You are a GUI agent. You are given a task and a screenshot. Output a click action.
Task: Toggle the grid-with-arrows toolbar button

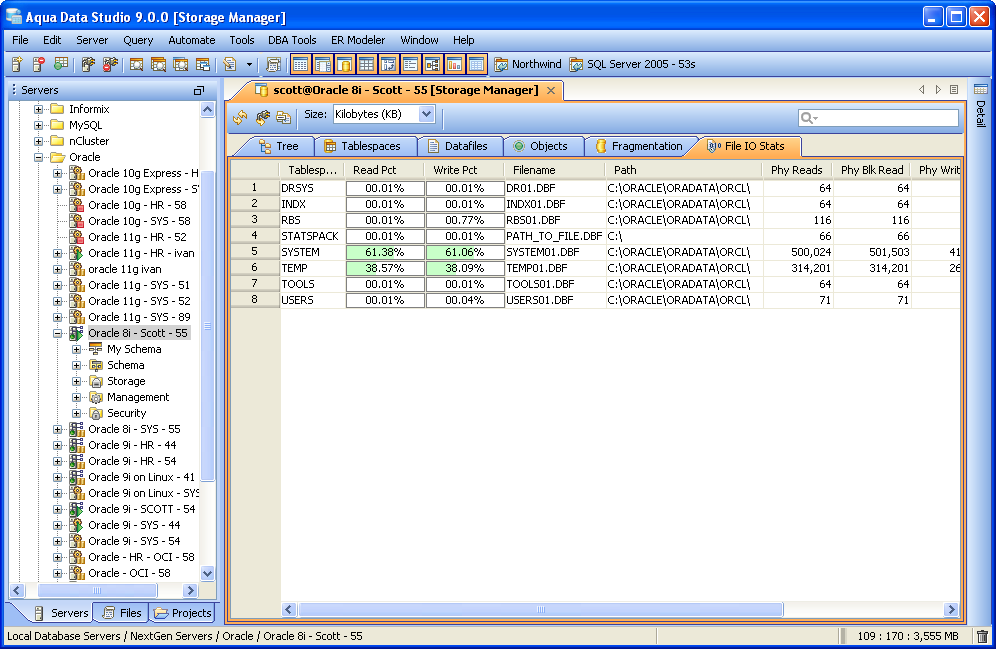(x=388, y=64)
